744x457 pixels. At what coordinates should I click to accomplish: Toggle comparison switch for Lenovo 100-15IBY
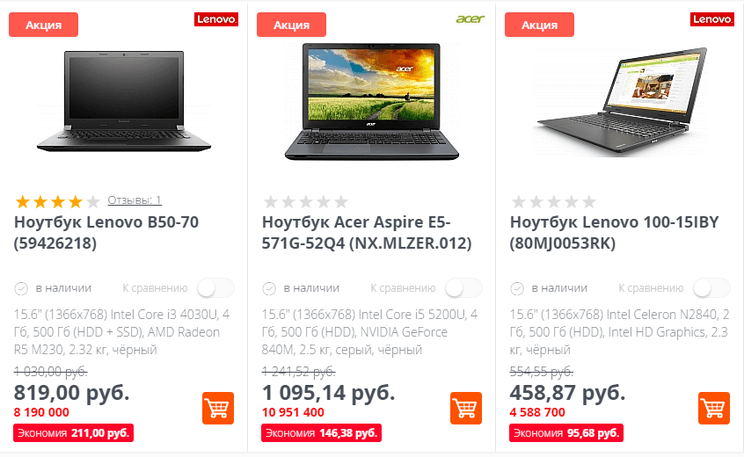click(712, 288)
